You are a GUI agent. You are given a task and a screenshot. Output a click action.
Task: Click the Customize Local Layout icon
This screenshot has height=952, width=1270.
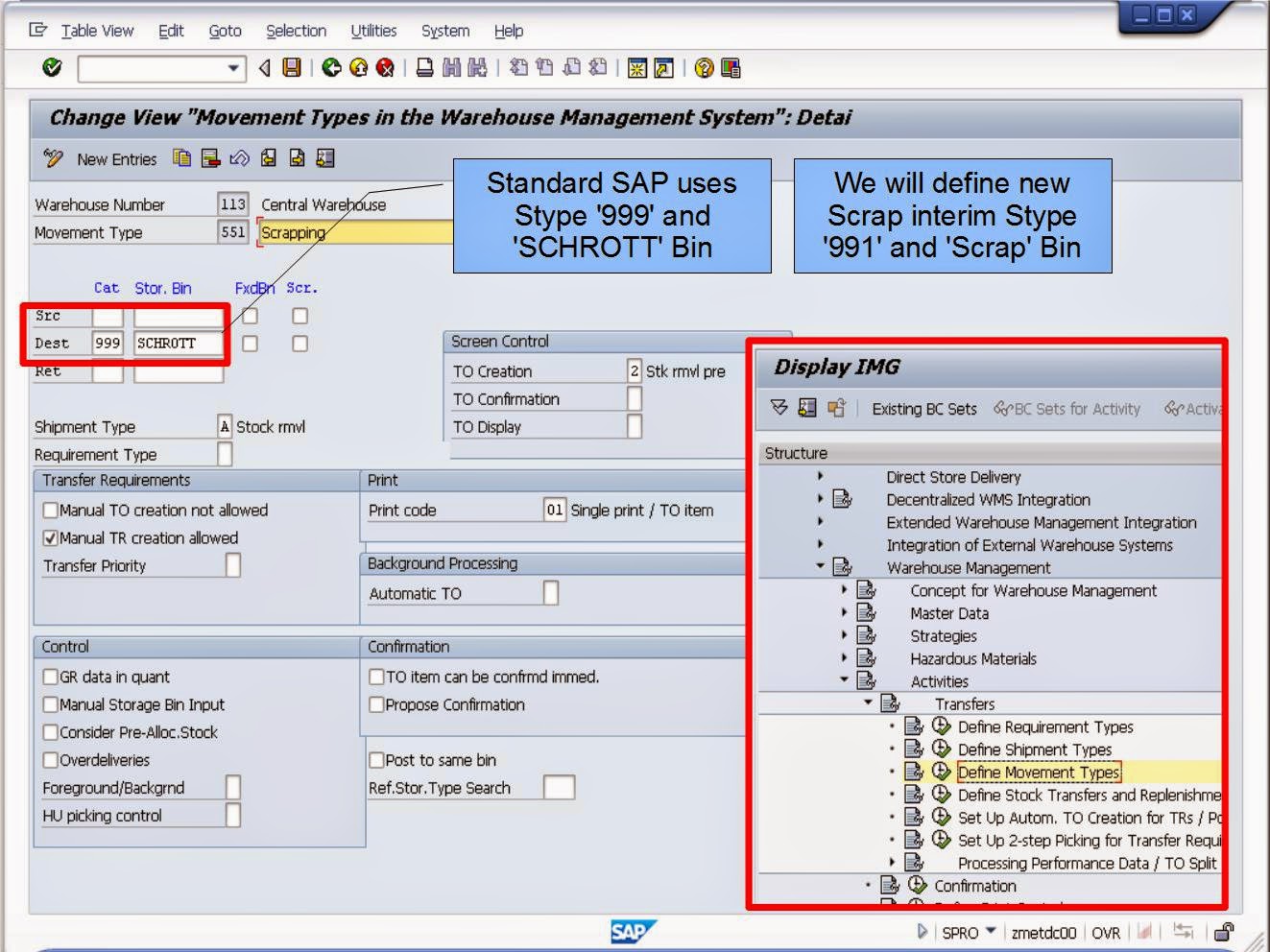[731, 67]
